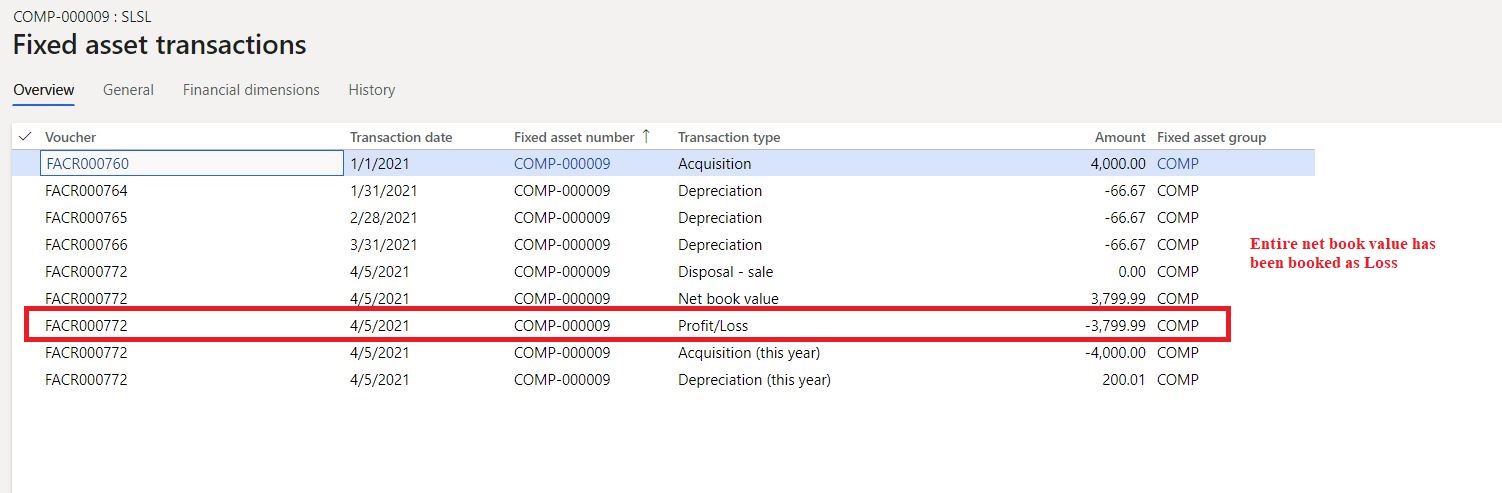Select the Disposal - sale row
Viewport: 1502px width, 493px height.
coord(725,272)
